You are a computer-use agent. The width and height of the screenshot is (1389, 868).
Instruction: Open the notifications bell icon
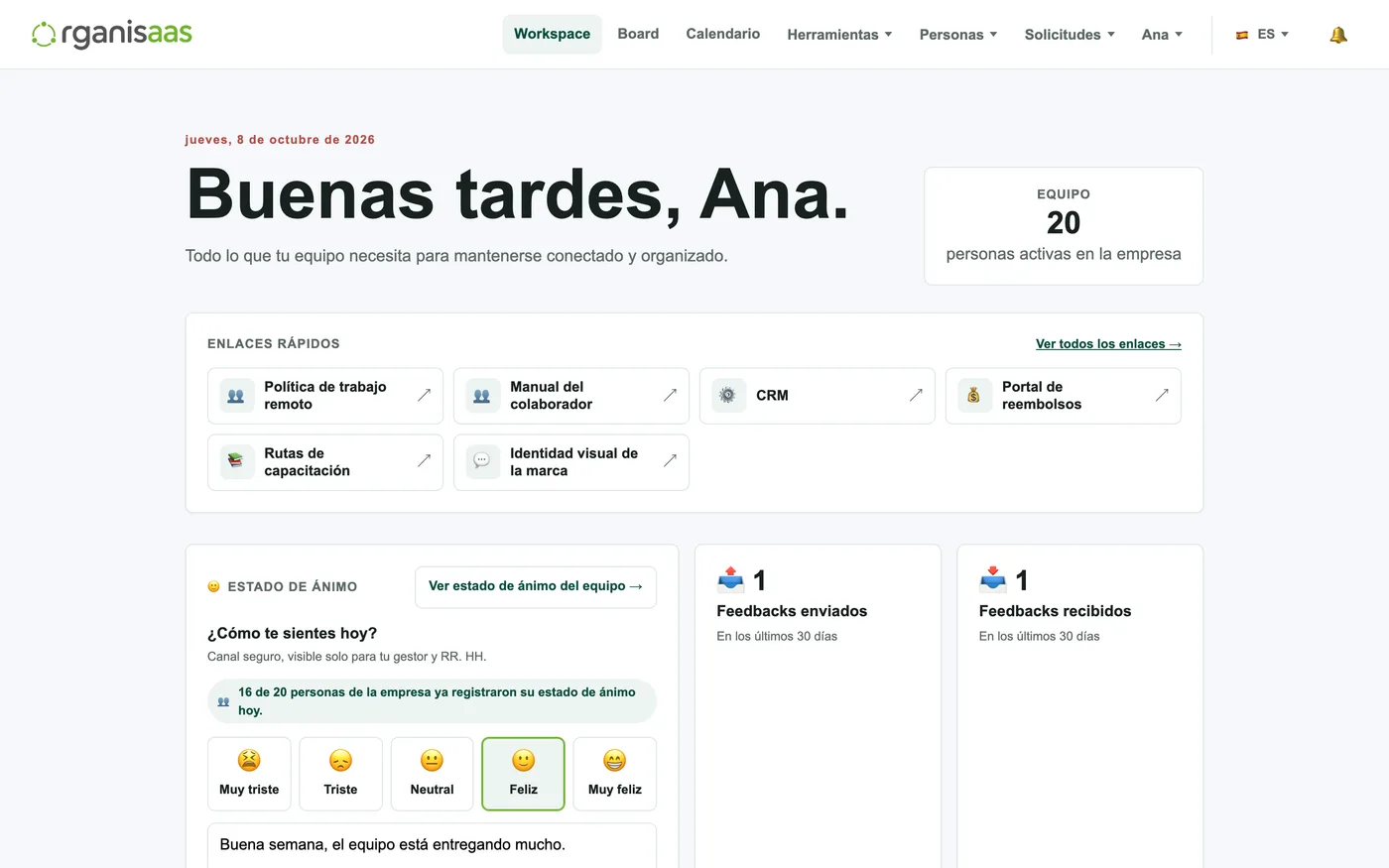(x=1337, y=35)
